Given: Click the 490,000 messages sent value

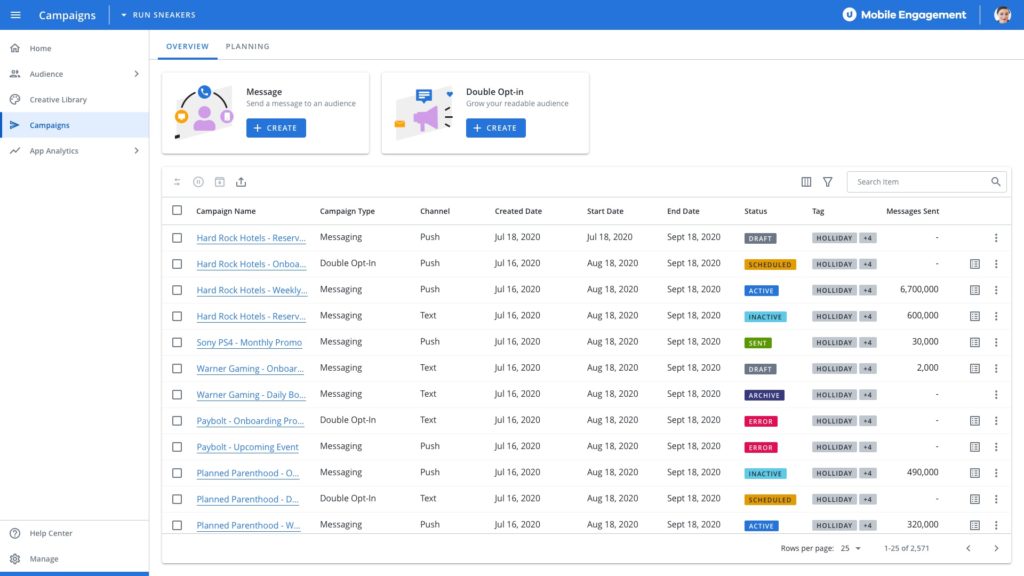Looking at the screenshot, I should pos(922,472).
